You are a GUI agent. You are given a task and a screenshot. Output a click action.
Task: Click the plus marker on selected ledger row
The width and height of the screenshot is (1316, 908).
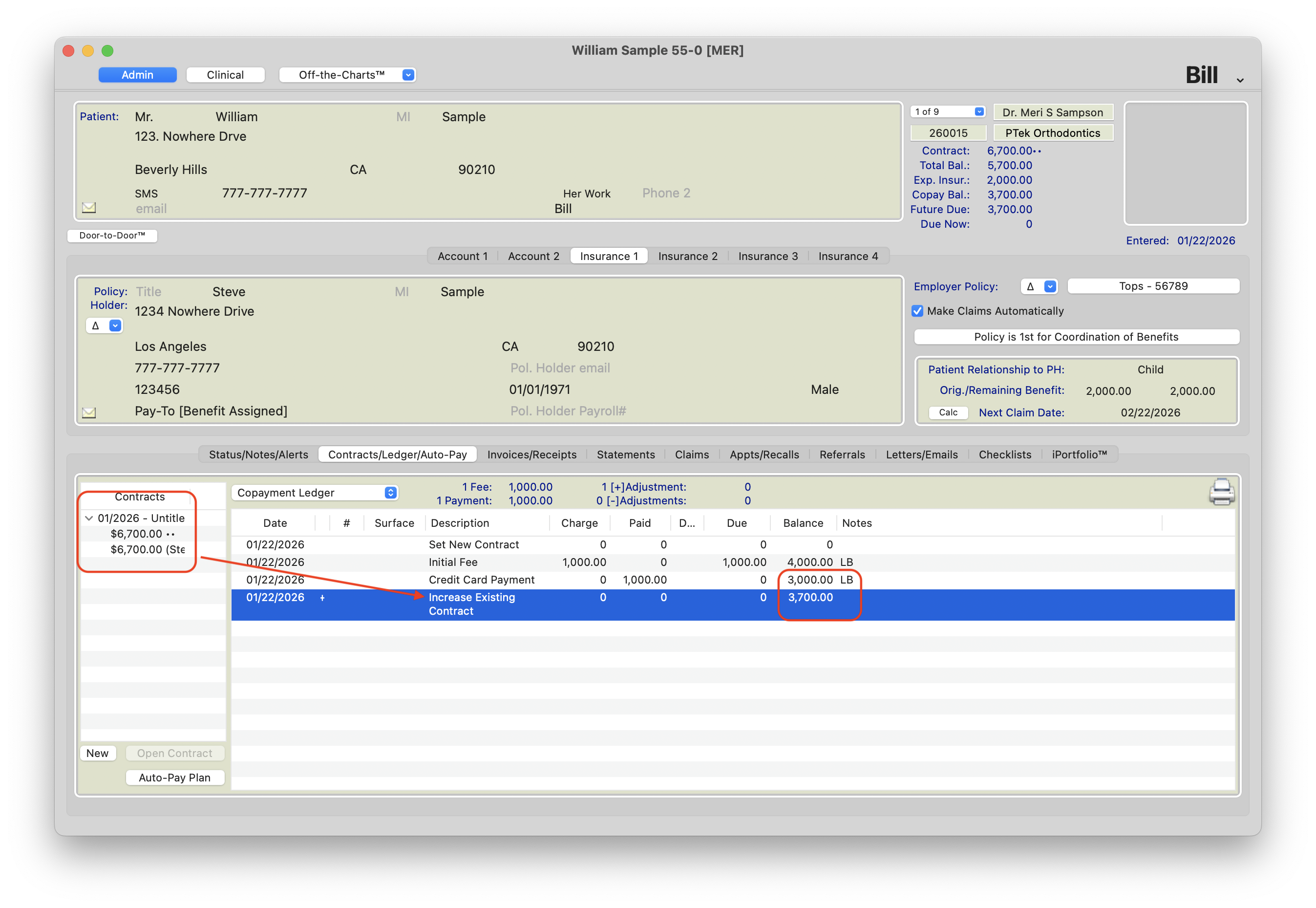pos(322,598)
